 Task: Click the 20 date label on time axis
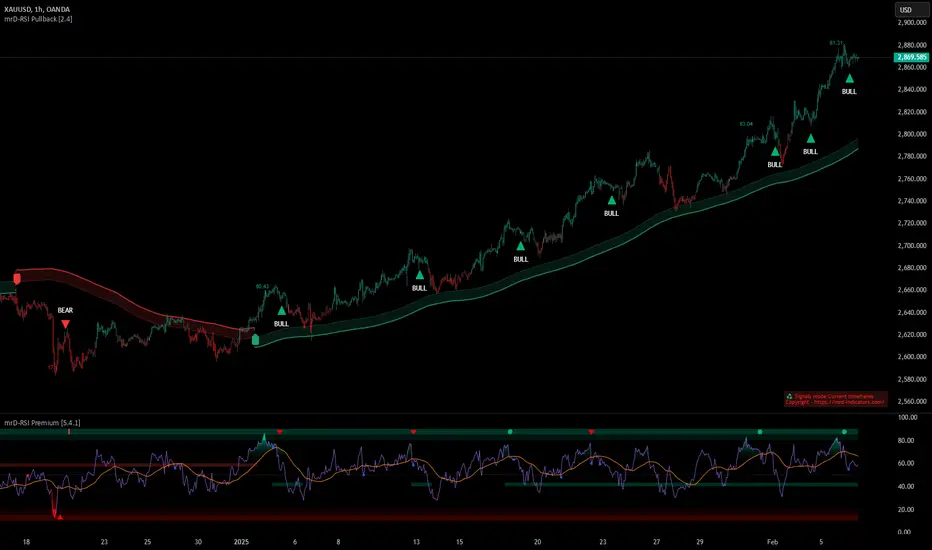(537, 542)
